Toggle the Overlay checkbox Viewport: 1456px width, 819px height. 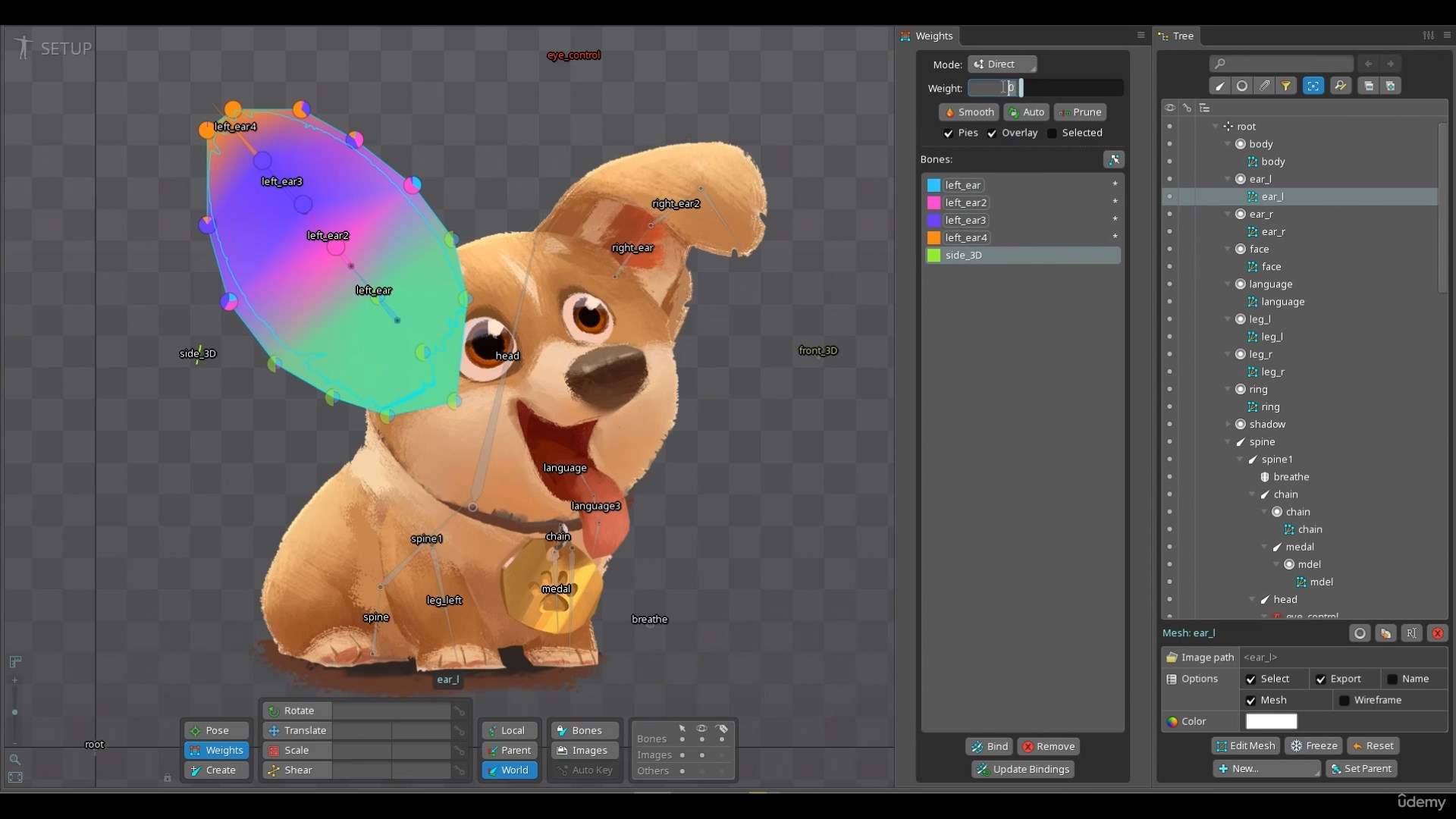(x=992, y=133)
